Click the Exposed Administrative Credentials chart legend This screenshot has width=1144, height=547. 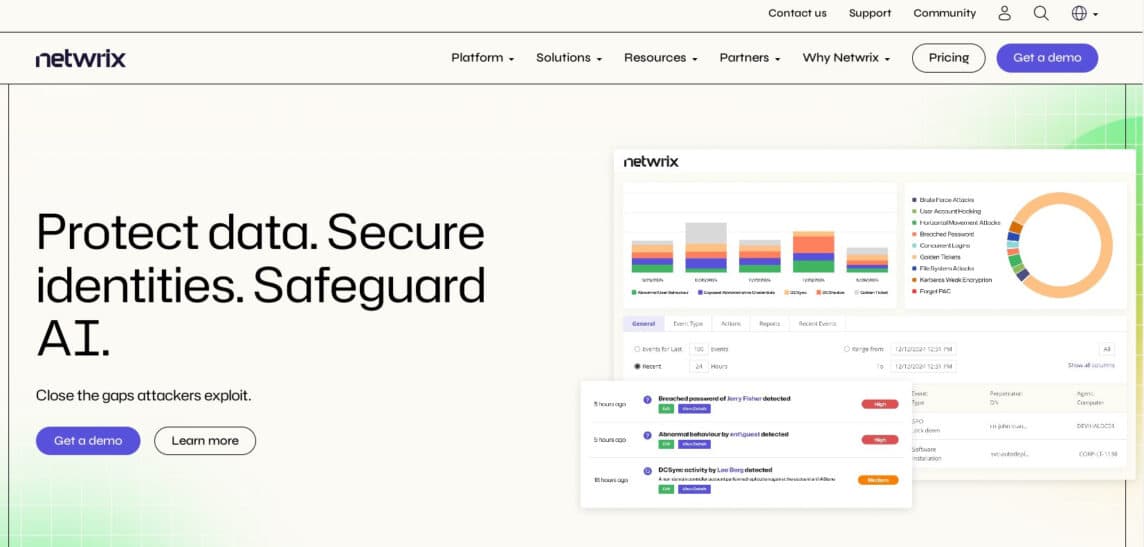735,292
